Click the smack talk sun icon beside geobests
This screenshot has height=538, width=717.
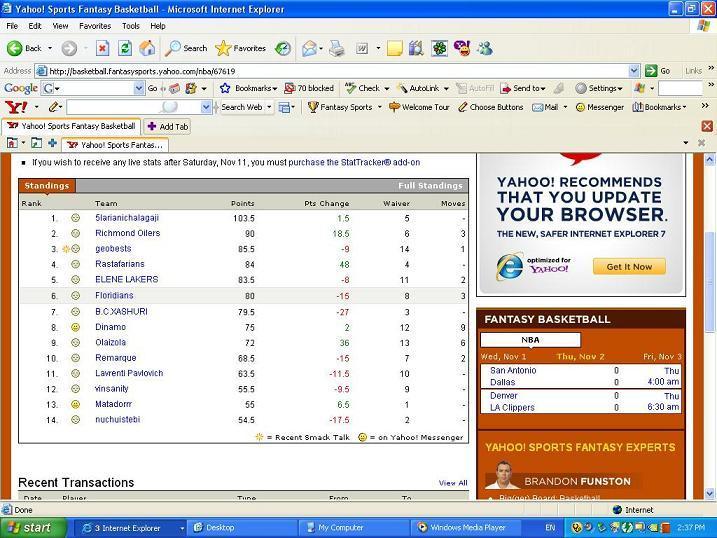(x=66, y=249)
